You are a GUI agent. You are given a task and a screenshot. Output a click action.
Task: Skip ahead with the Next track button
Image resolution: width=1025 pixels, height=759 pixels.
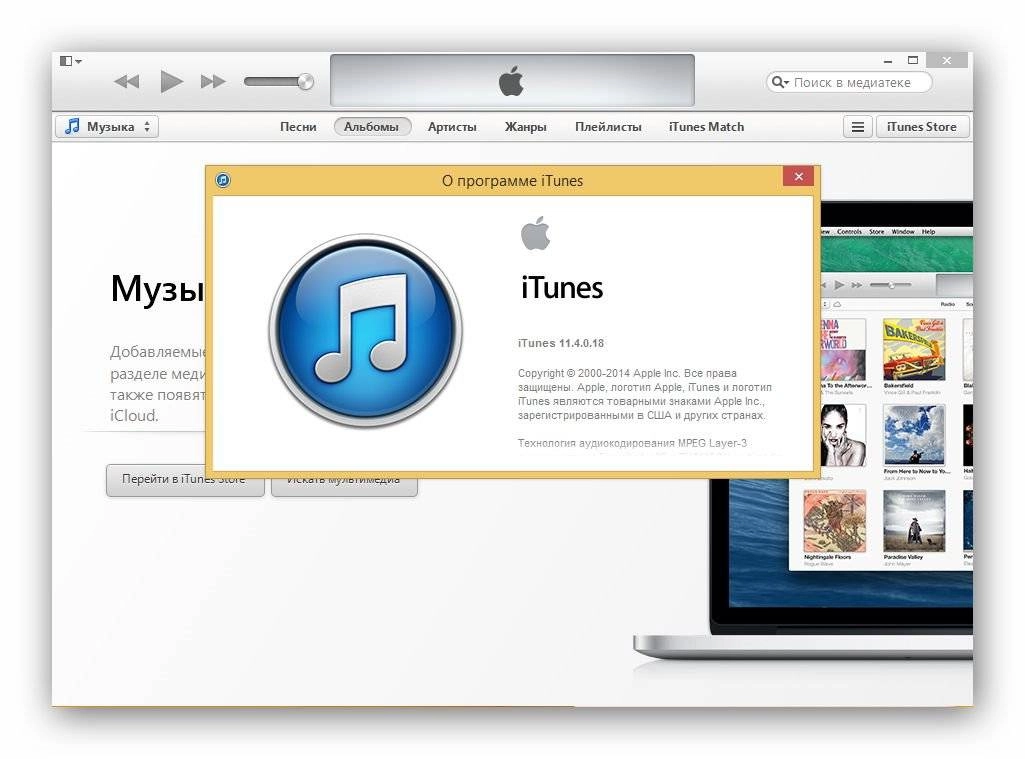[x=213, y=82]
